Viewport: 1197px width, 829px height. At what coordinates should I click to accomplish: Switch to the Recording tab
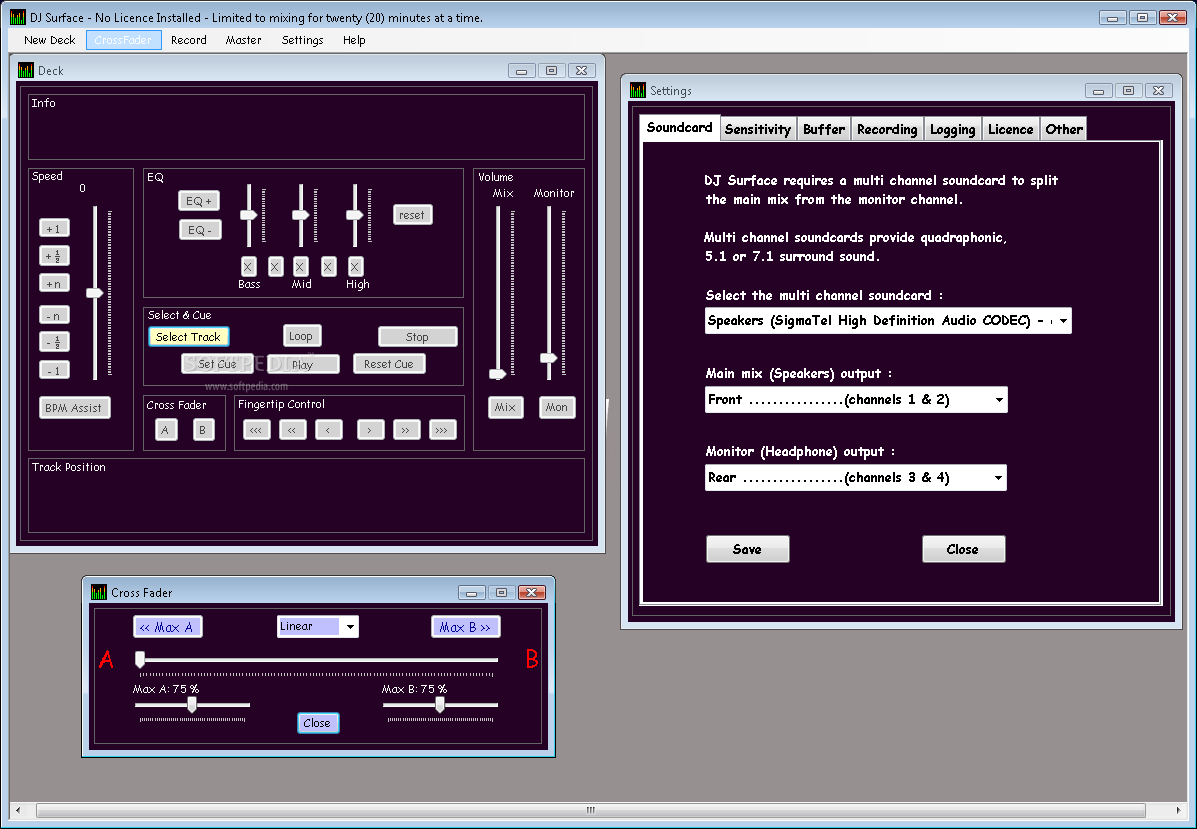pos(887,129)
